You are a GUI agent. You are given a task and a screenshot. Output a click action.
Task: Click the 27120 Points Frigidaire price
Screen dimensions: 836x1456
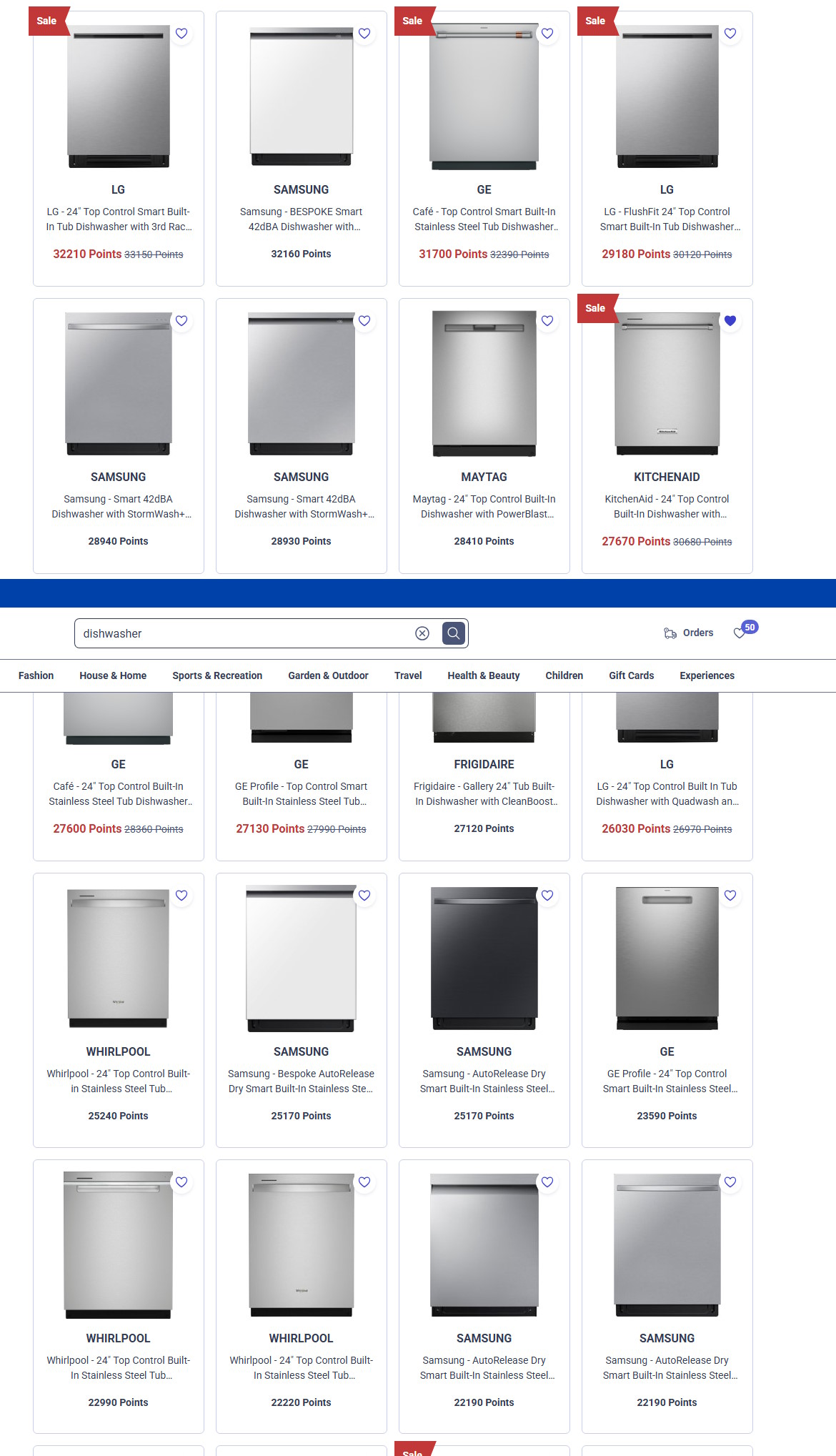coord(484,828)
